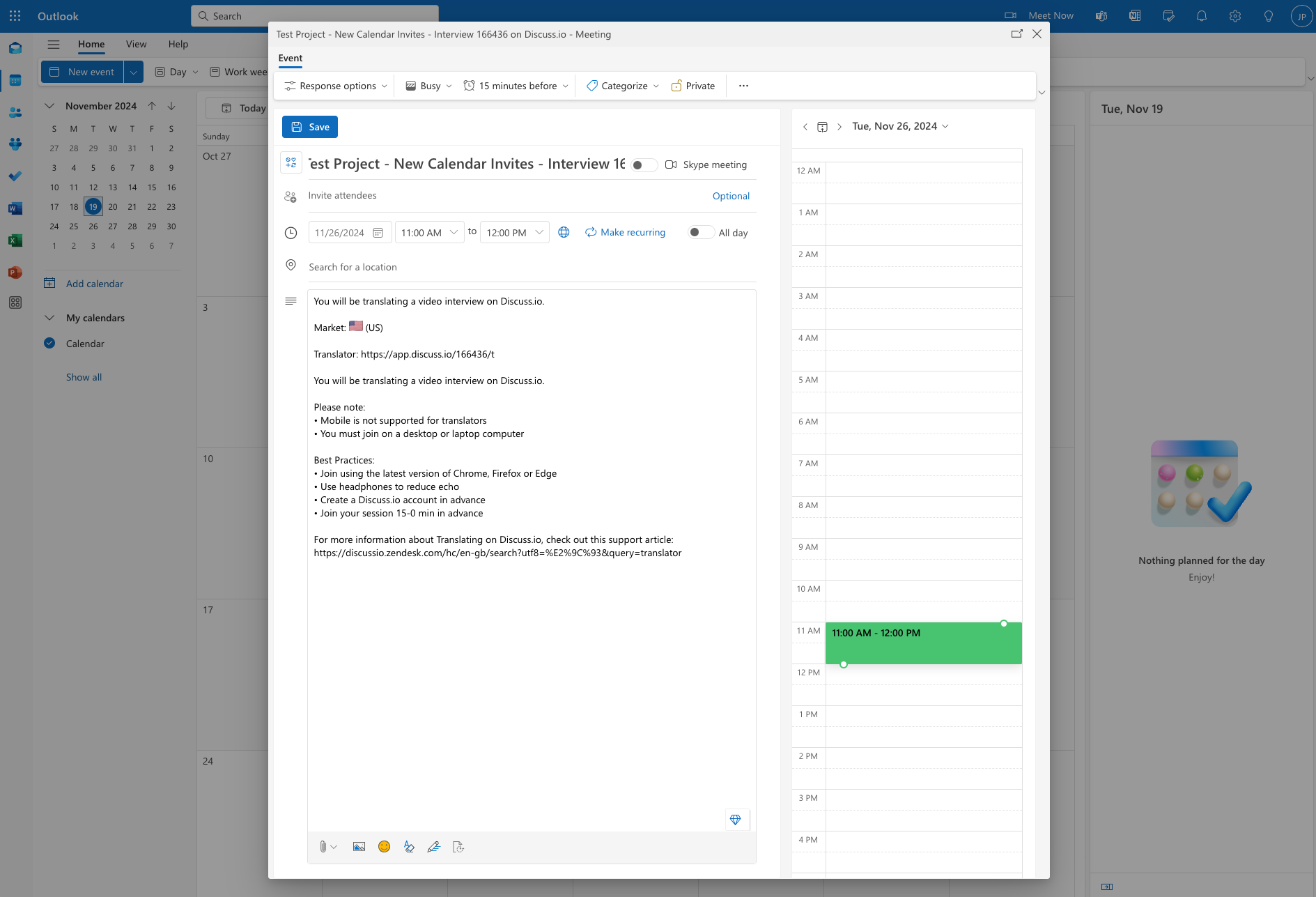Open To Do checkmark in sidebar

coord(15,176)
